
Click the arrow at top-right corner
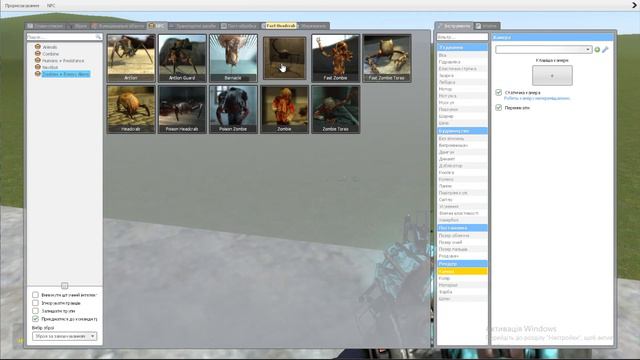pyautogui.click(x=635, y=5)
